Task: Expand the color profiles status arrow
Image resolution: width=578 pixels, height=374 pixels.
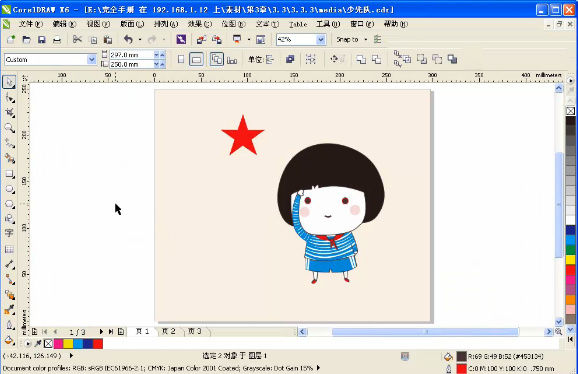Action: [318, 367]
